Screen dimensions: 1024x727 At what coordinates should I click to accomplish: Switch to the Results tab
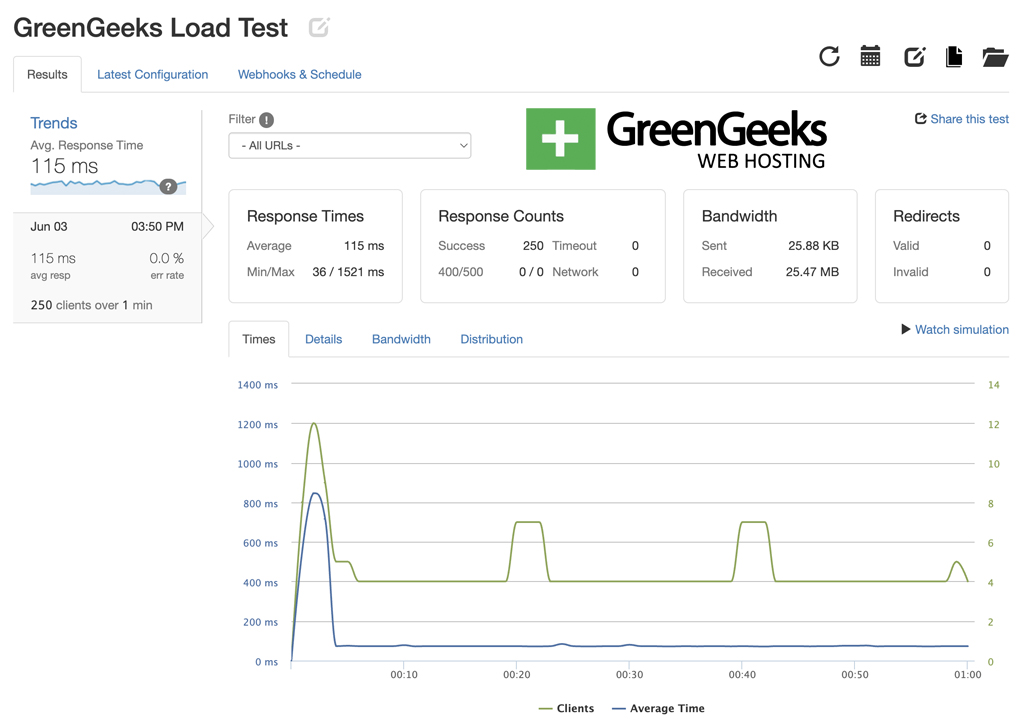tap(47, 74)
